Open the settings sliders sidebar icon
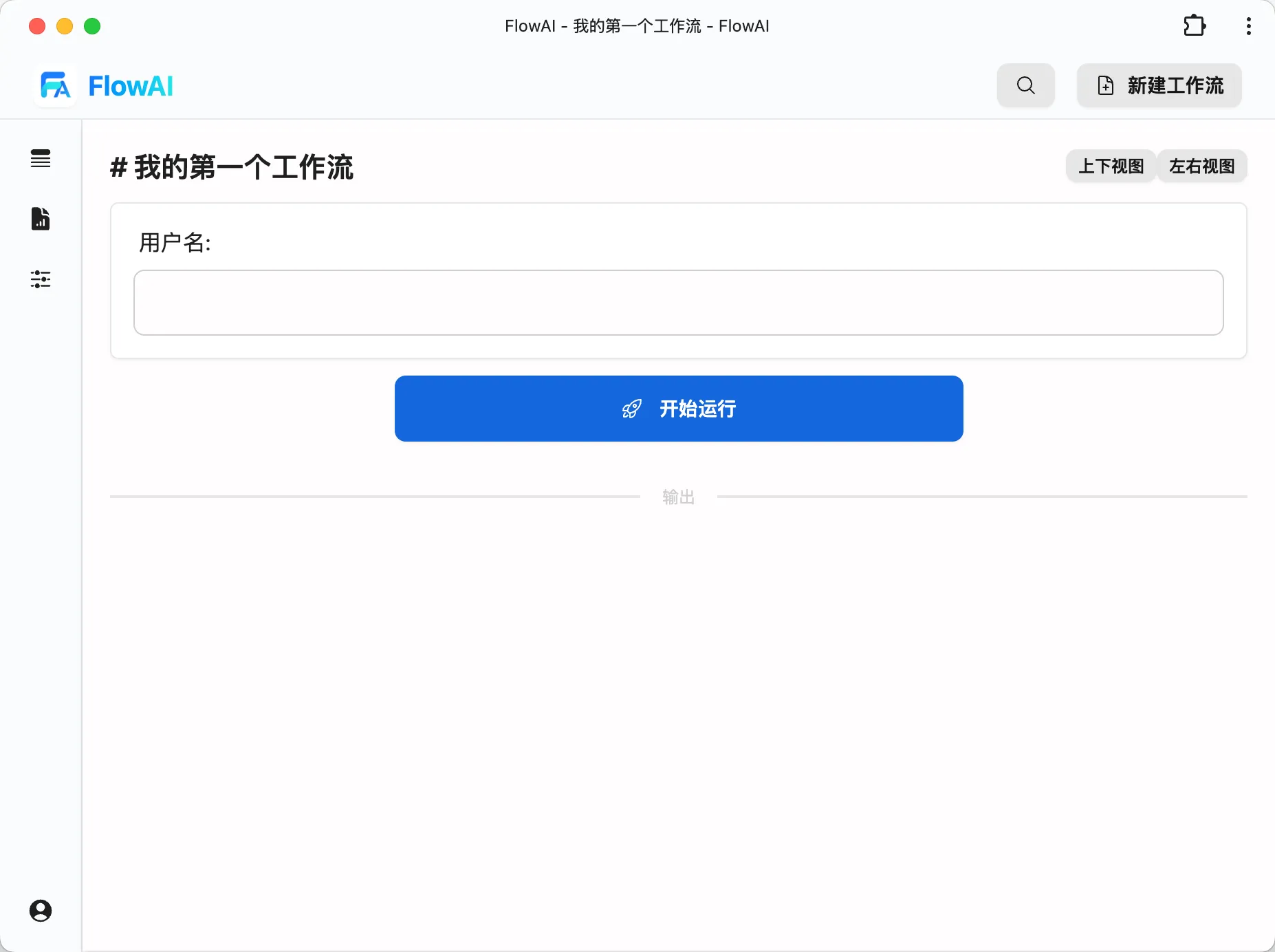Screen dimensions: 1275x952 coord(41,279)
